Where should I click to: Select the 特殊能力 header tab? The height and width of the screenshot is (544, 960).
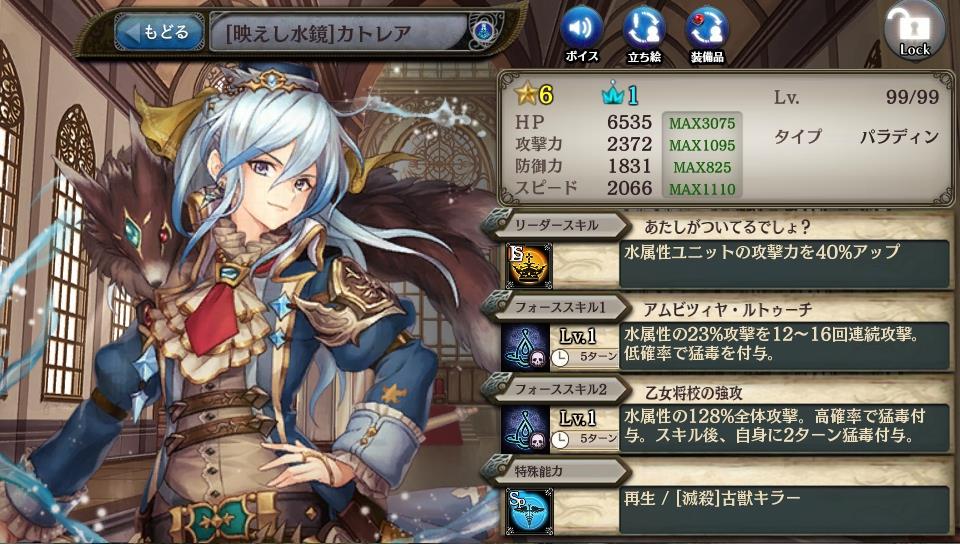pos(556,471)
